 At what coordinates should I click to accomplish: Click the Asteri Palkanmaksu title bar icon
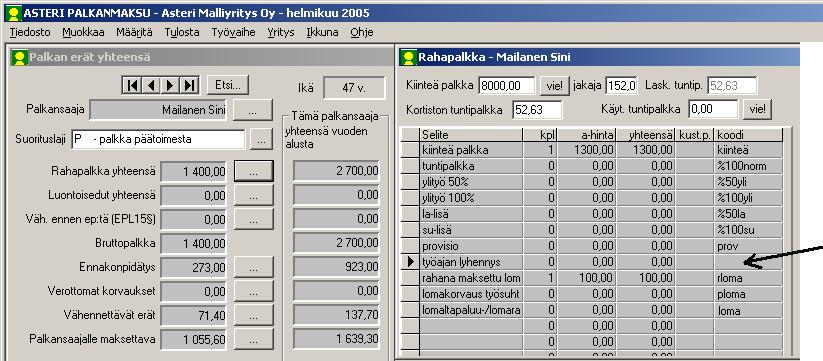tap(14, 13)
